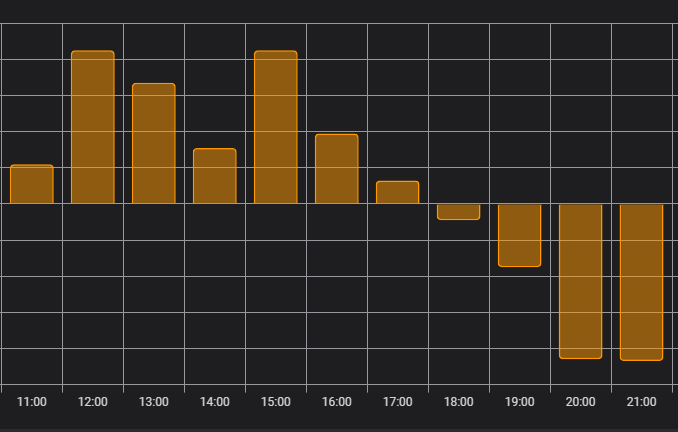The image size is (678, 432).
Task: Click the 11:00 time axis label
Action: tap(32, 402)
